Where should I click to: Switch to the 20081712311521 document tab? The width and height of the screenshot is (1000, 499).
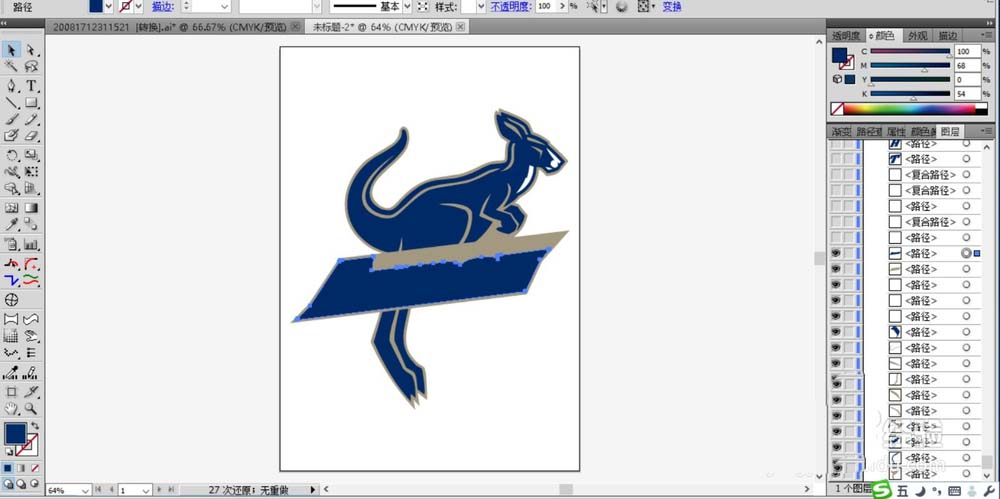(170, 27)
